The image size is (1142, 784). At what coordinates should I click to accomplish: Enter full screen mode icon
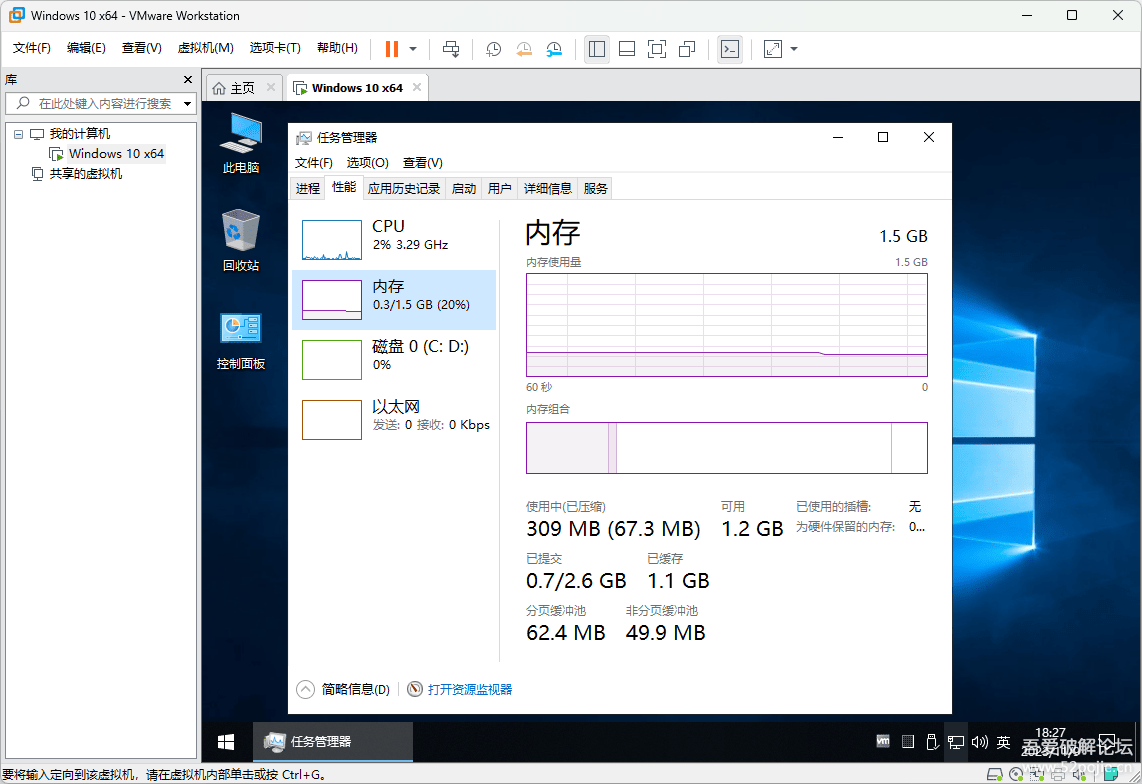657,49
